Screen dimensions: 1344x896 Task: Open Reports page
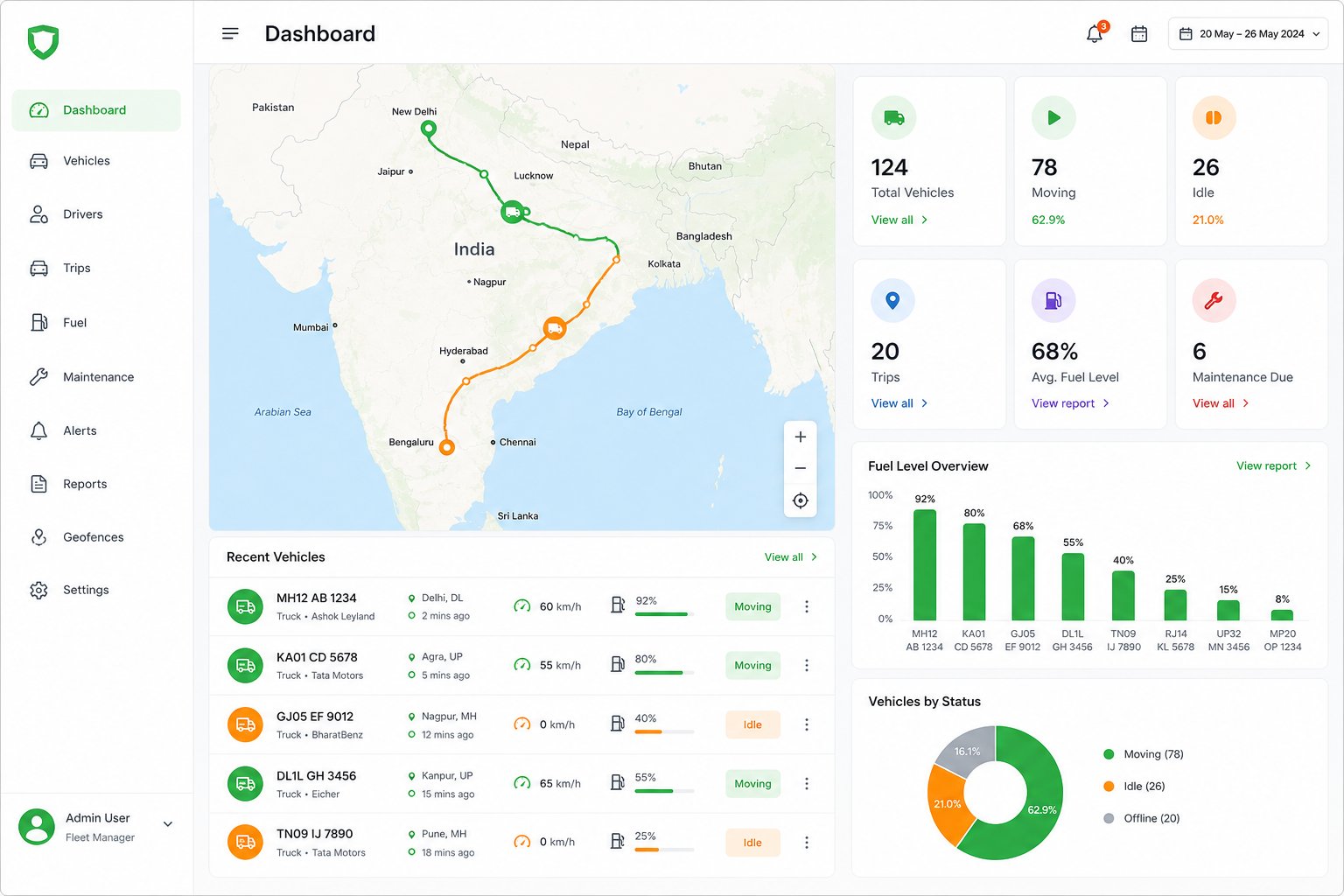96,484
